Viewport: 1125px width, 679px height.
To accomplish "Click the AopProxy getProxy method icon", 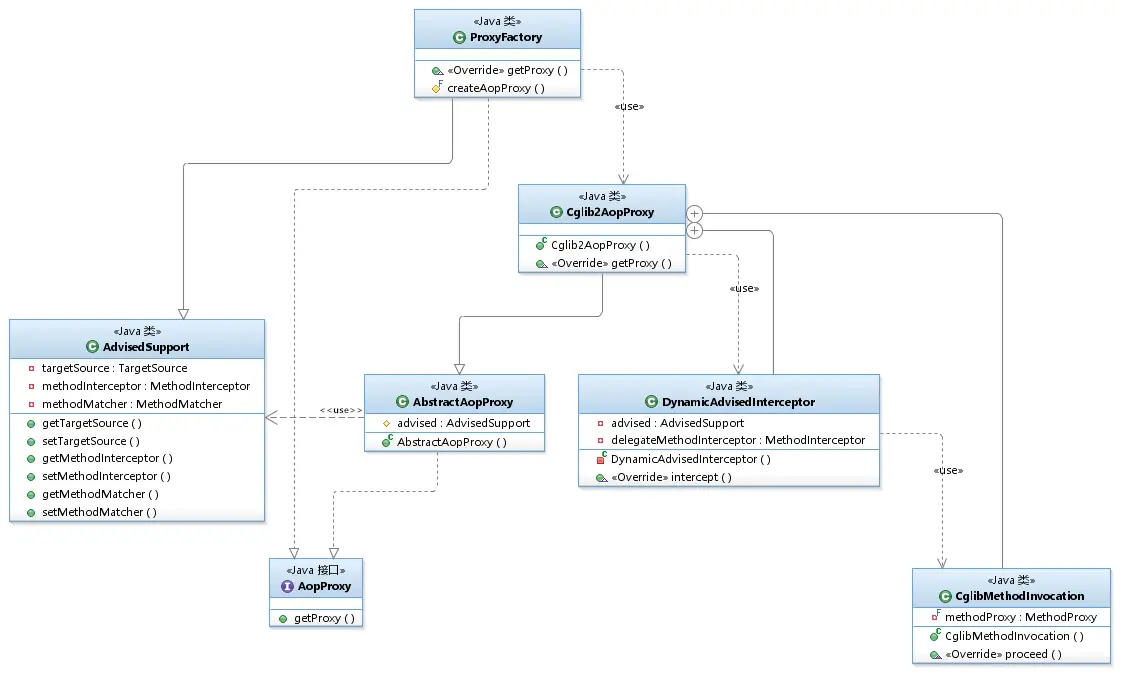I will [283, 619].
